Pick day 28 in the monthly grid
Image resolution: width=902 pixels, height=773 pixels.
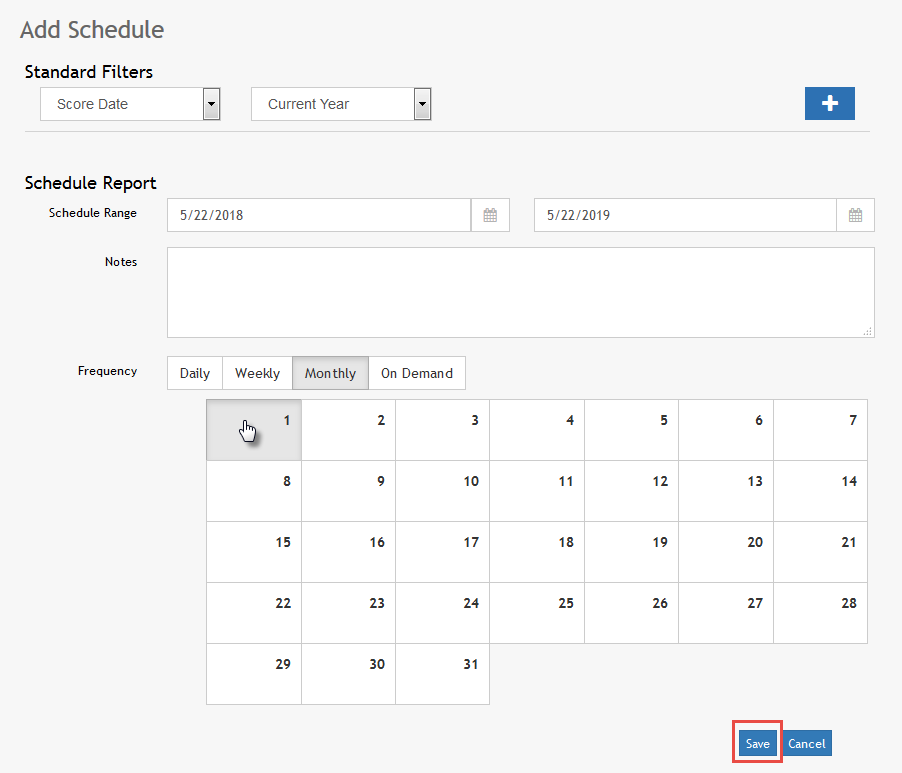tap(820, 613)
